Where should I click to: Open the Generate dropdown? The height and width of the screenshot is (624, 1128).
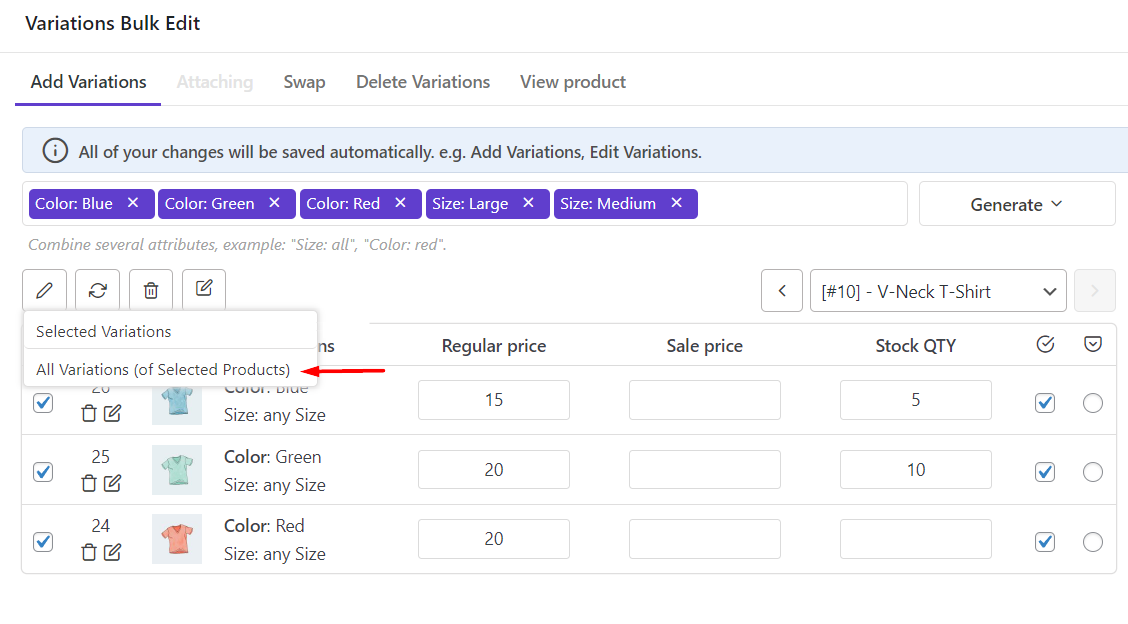[1016, 204]
